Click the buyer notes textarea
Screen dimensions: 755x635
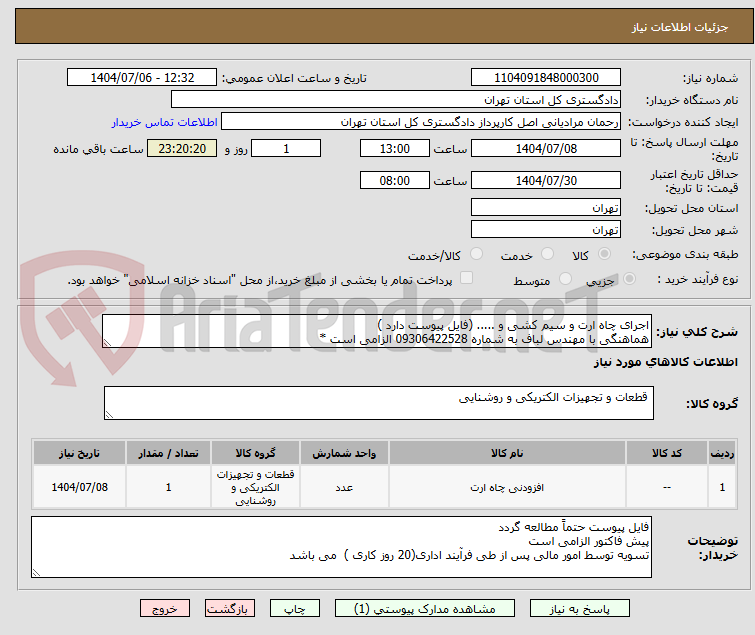(x=341, y=547)
